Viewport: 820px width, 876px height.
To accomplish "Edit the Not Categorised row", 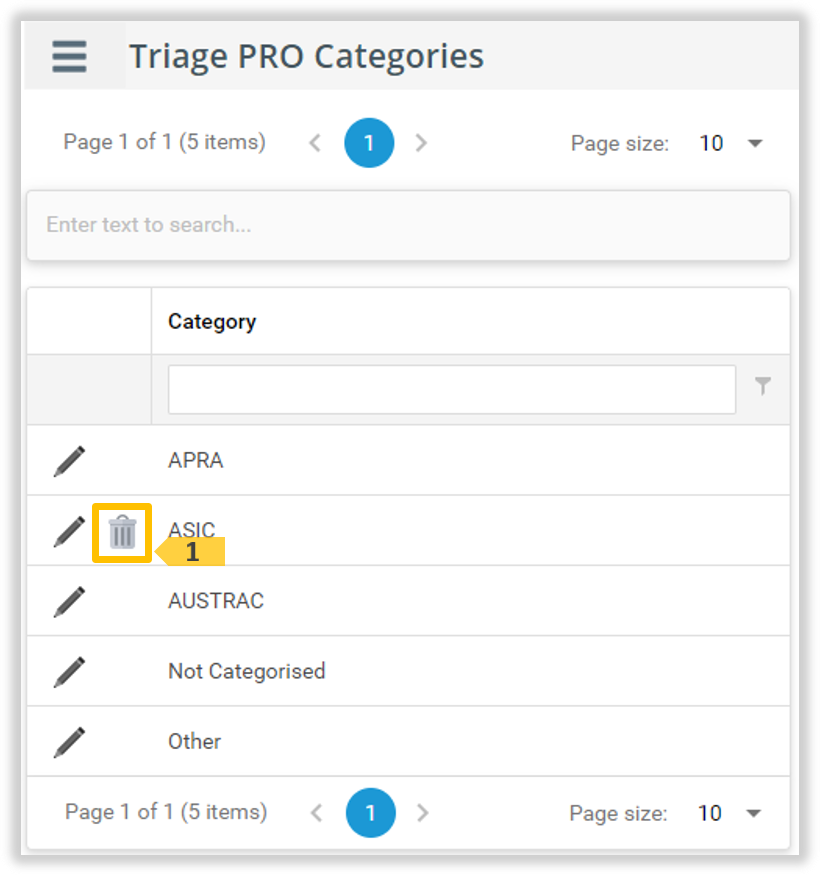I will [69, 671].
